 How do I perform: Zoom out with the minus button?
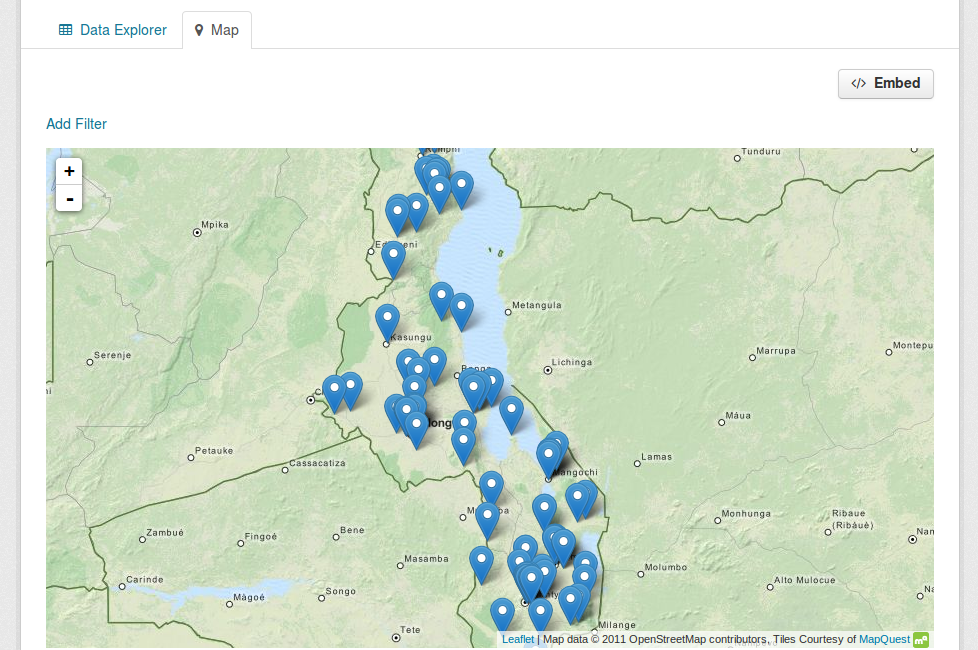click(69, 198)
